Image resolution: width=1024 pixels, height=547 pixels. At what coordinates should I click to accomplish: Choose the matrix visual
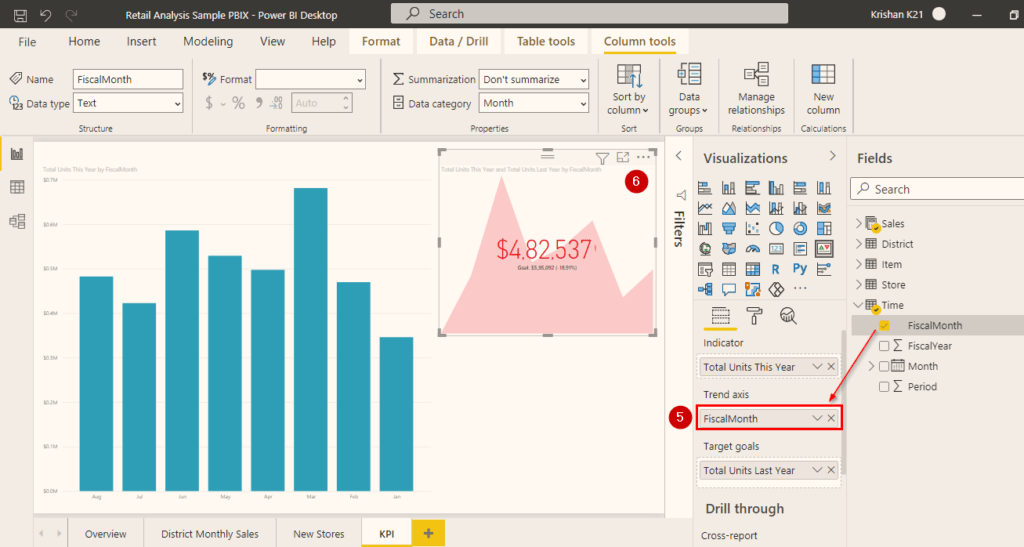coord(752,269)
